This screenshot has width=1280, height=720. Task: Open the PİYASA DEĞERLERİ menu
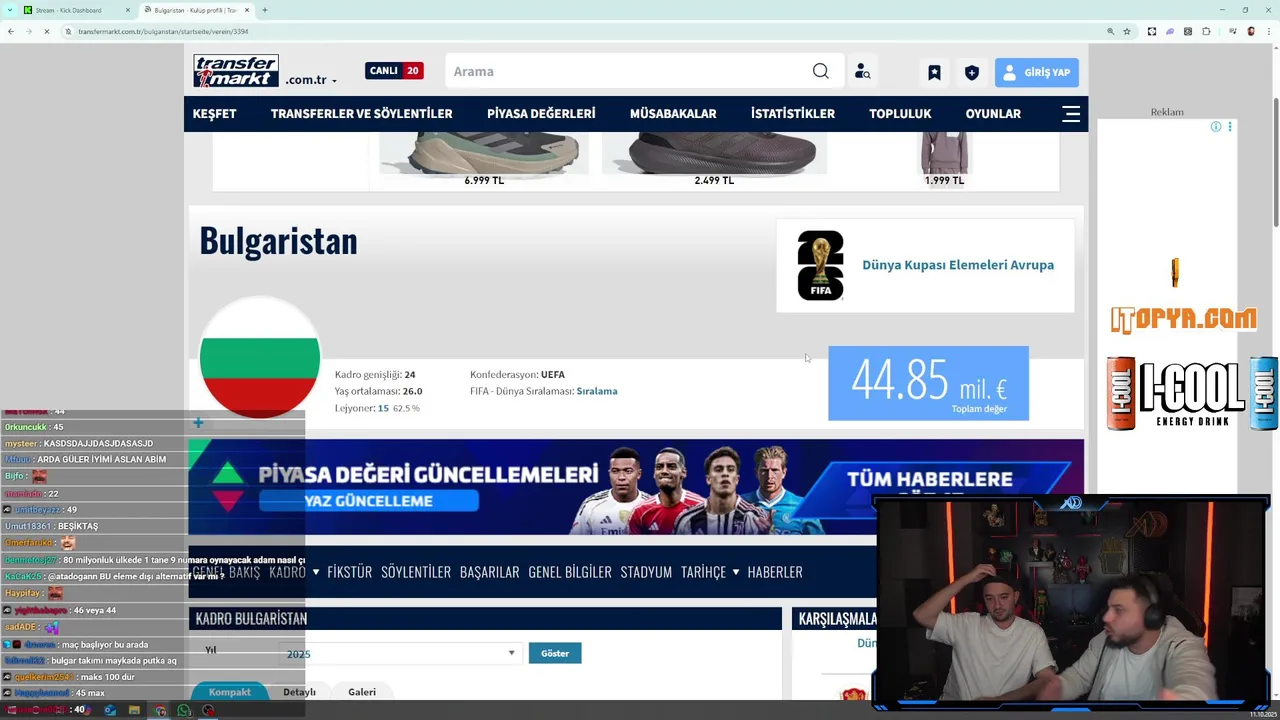pyautogui.click(x=541, y=114)
